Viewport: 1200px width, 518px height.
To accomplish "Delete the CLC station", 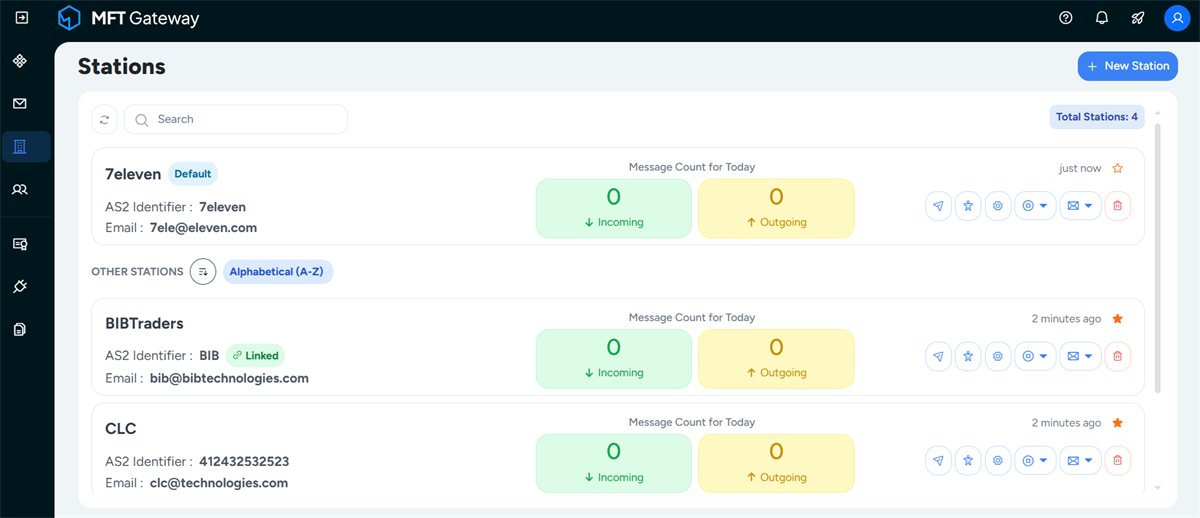I will [1118, 461].
